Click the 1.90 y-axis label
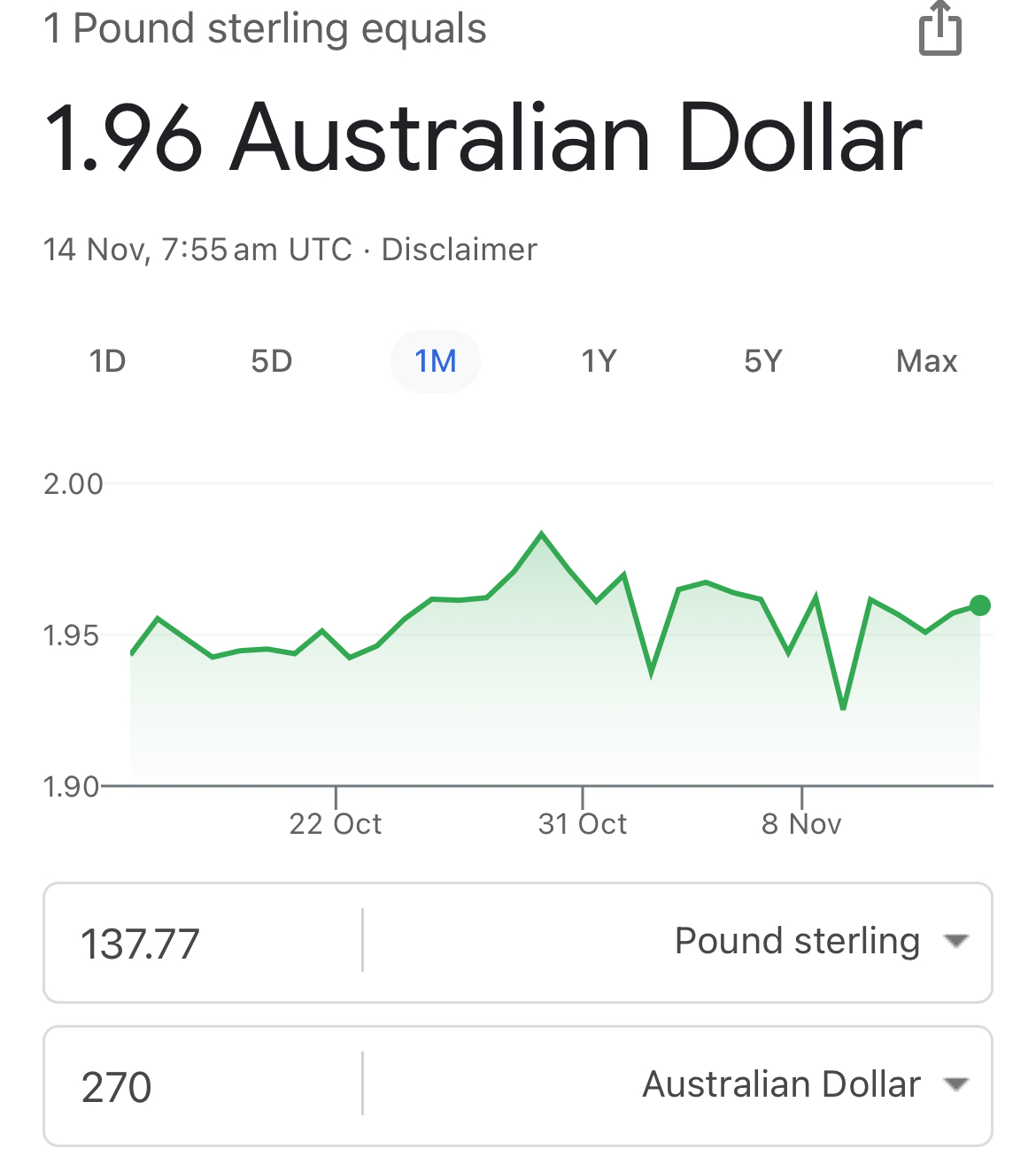This screenshot has width=1036, height=1156. pyautogui.click(x=71, y=786)
